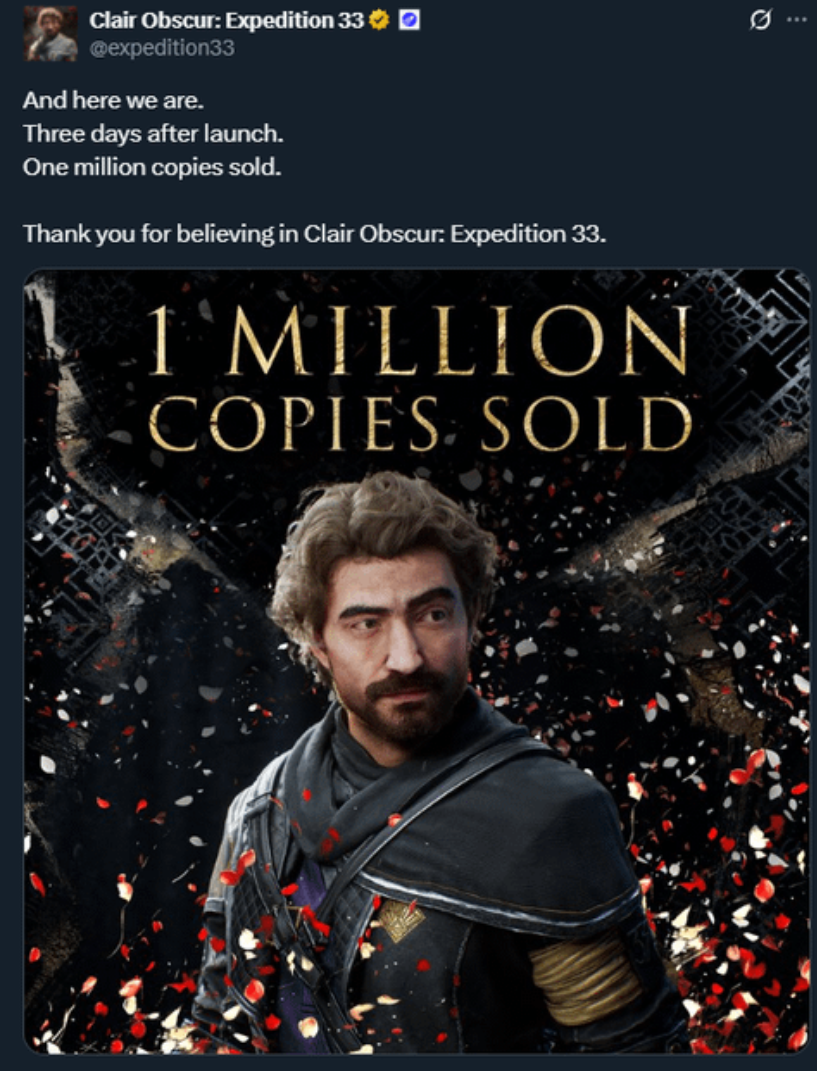The height and width of the screenshot is (1071, 817).
Task: Select the 'And here we are.' line
Action: tap(113, 100)
